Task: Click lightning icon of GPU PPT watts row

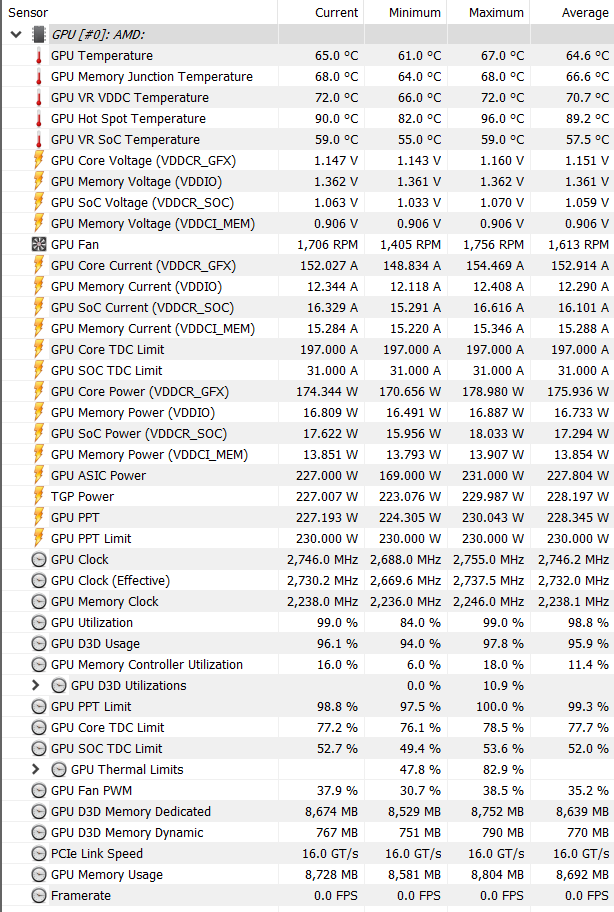Action: pos(38,517)
